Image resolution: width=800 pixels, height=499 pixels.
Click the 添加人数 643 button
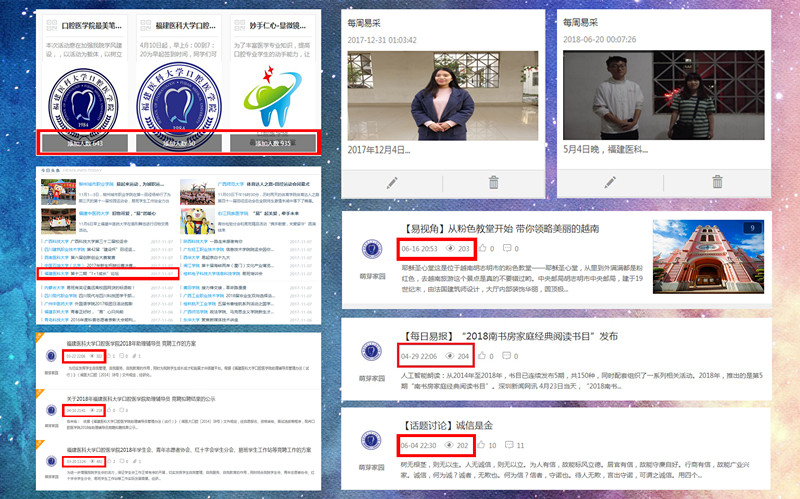click(85, 143)
